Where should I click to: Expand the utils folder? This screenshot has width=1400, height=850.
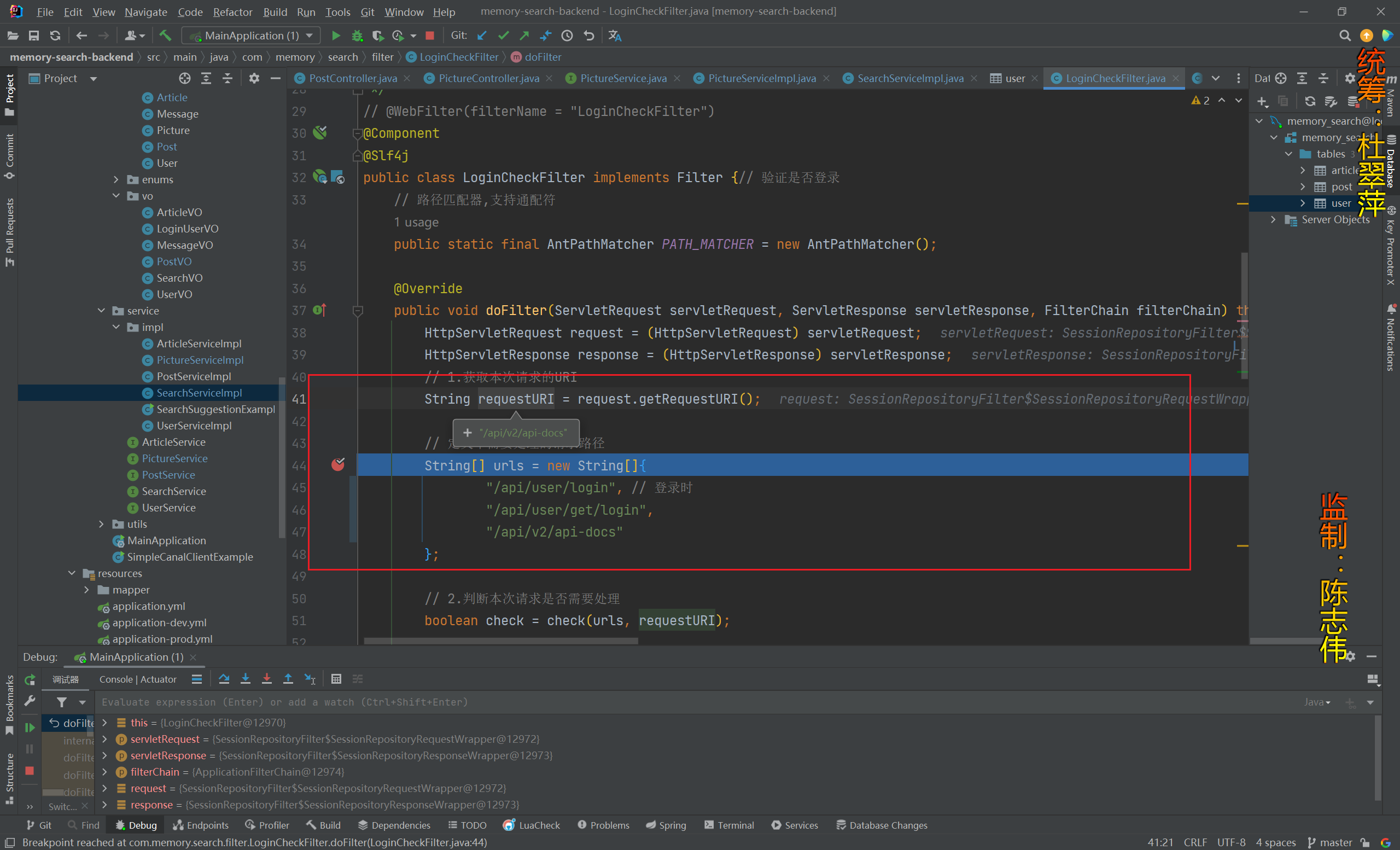click(x=101, y=524)
